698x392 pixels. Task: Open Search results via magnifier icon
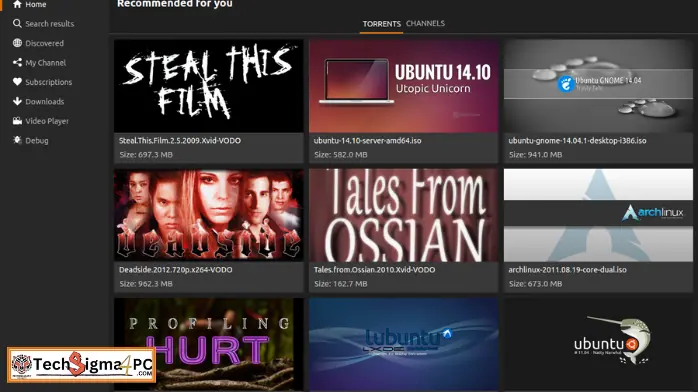[x=17, y=24]
